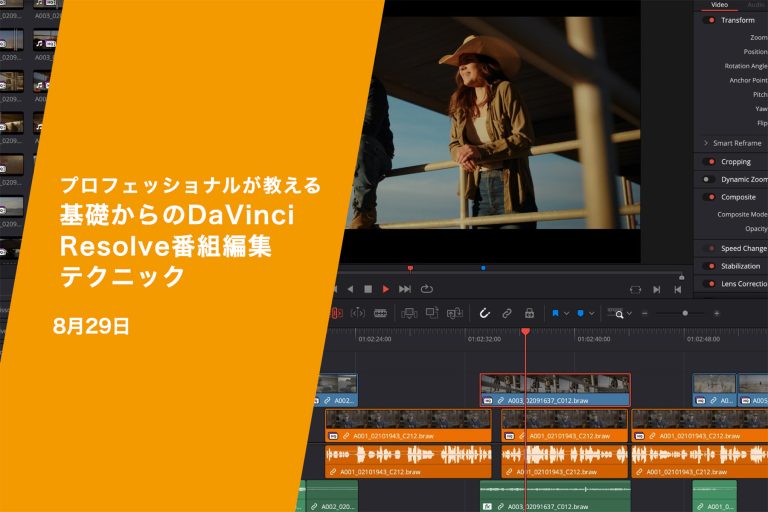The image size is (768, 512).
Task: Go to next clip with skip-forward icon
Action: tap(657, 290)
